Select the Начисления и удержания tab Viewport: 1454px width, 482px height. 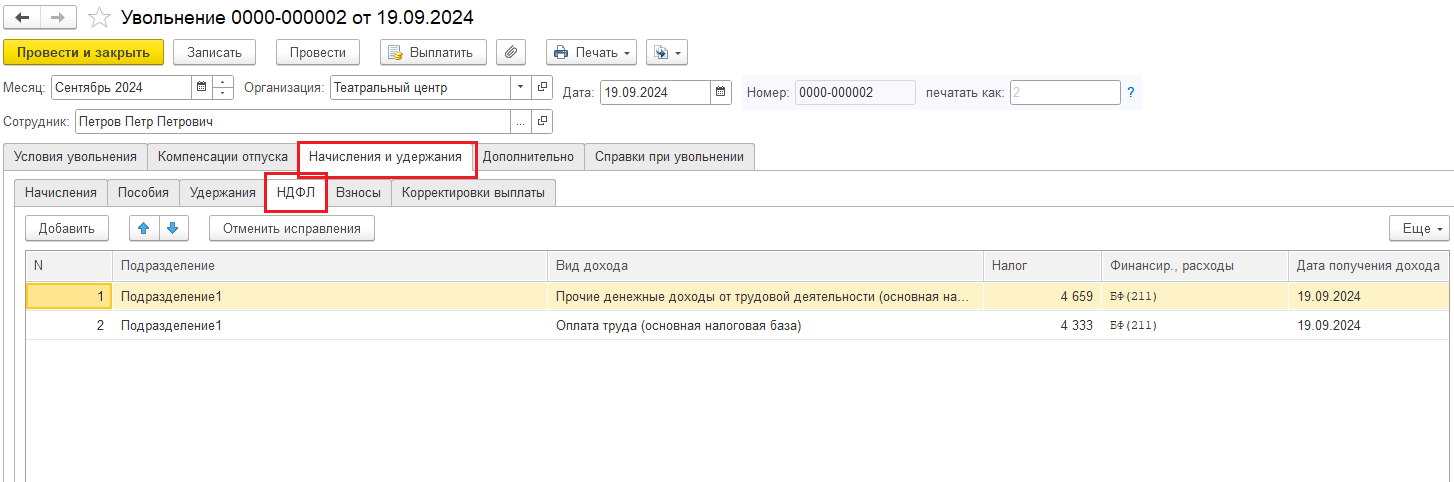pyautogui.click(x=385, y=157)
